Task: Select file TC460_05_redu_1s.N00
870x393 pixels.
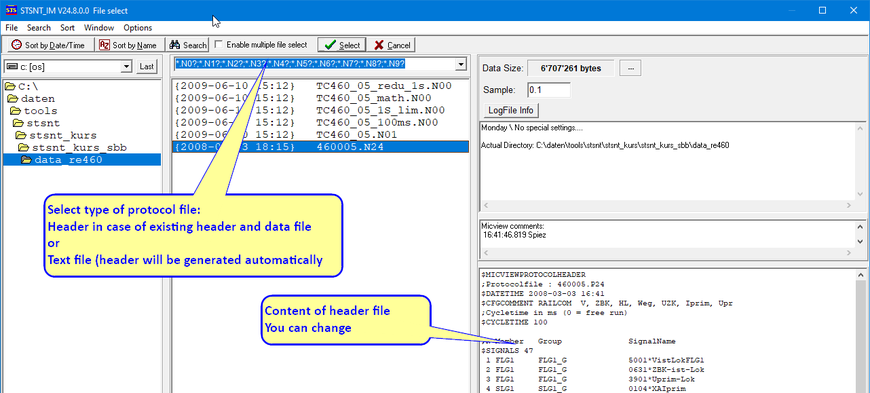Action: tap(321, 86)
